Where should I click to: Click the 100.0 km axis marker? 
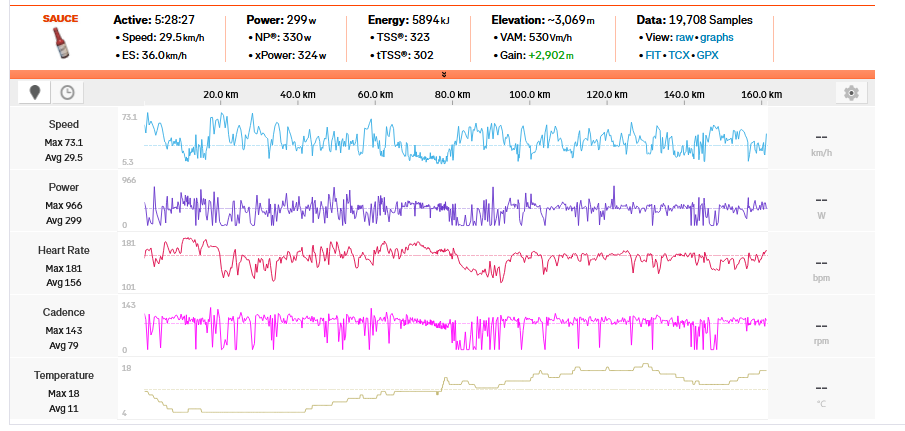(x=529, y=95)
